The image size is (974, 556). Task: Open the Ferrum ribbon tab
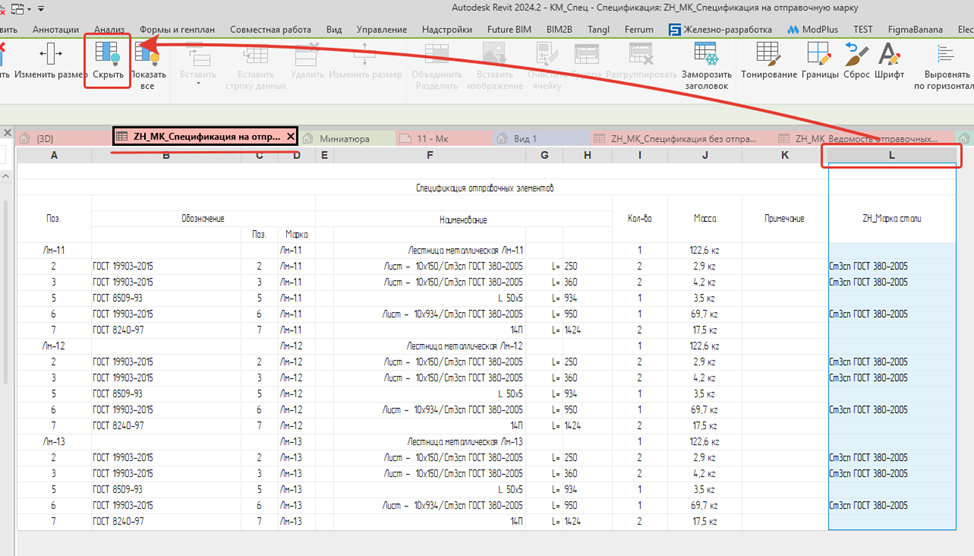coord(639,29)
